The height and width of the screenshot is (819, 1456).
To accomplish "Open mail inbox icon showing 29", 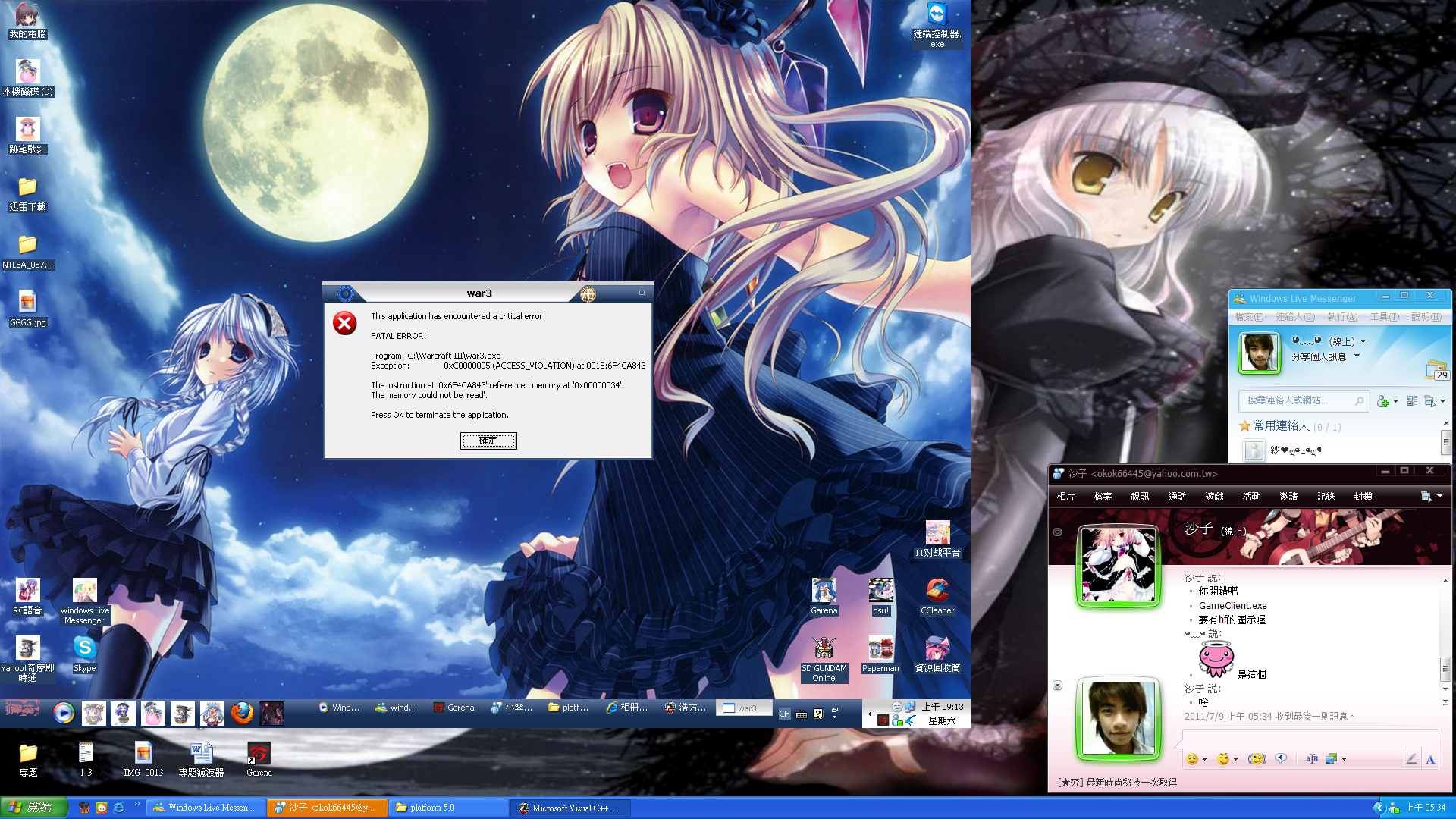I will [x=1437, y=370].
